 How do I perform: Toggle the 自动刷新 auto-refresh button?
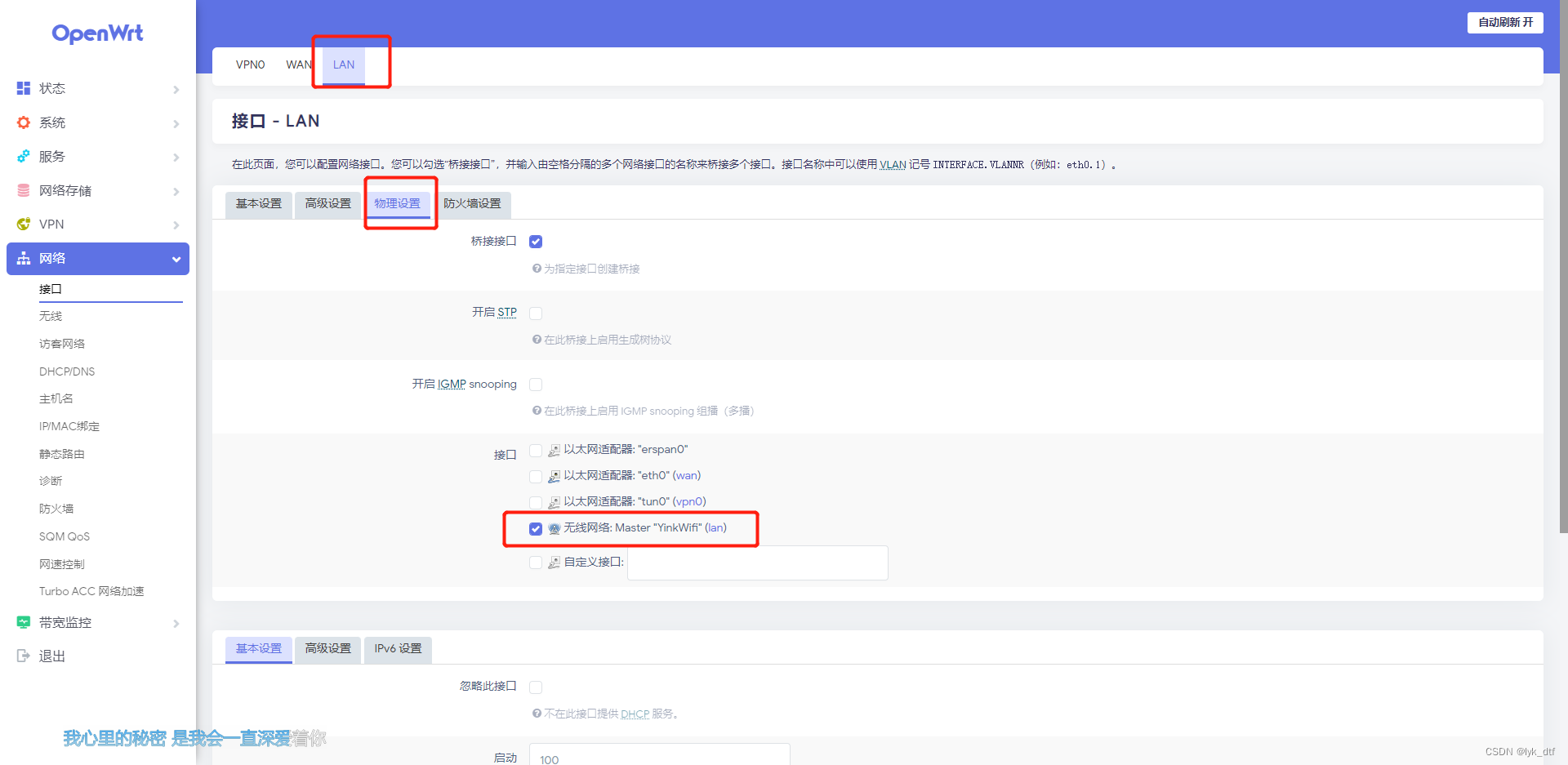tap(1504, 22)
